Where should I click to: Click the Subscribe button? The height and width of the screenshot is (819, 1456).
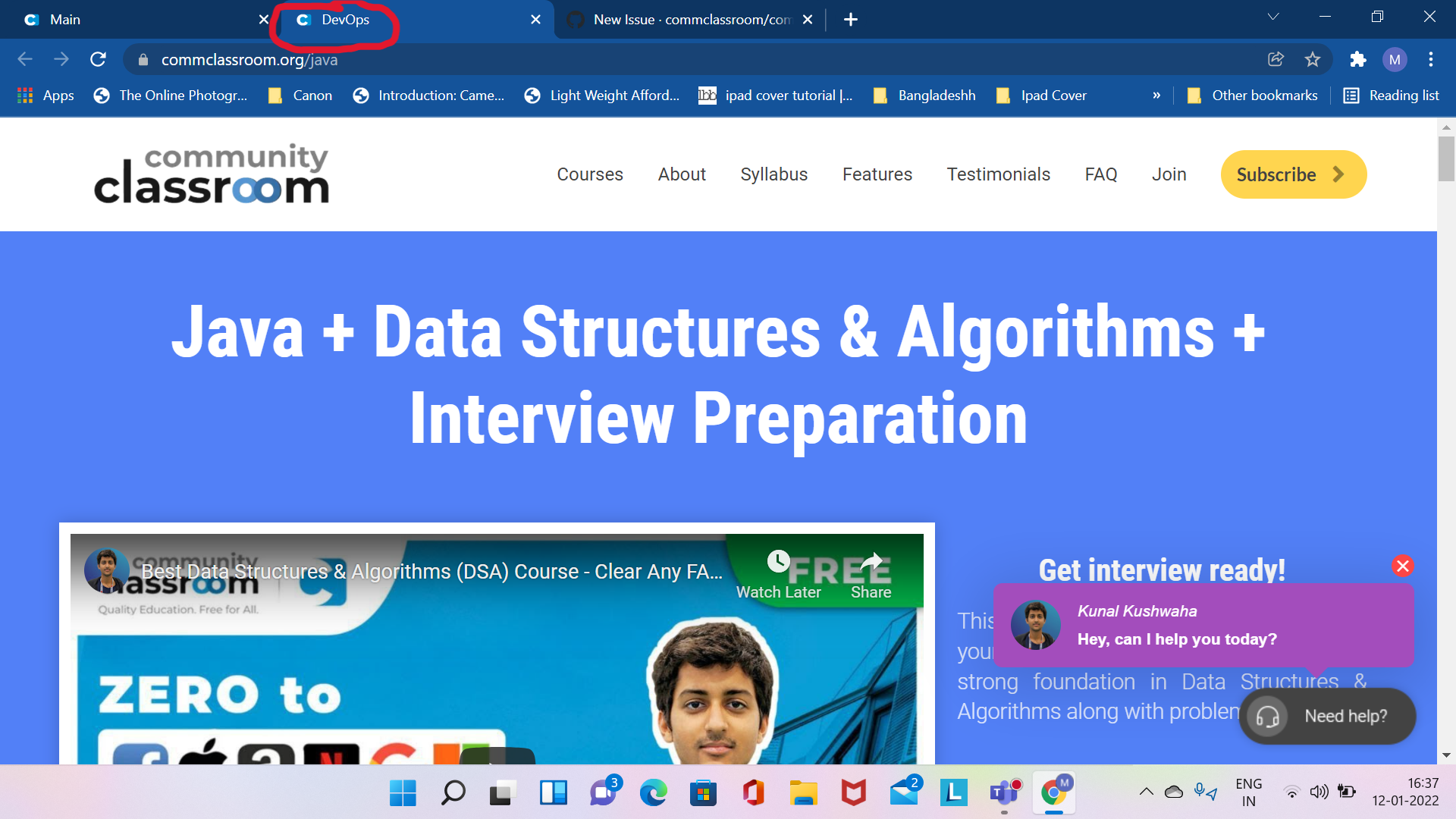pyautogui.click(x=1293, y=174)
